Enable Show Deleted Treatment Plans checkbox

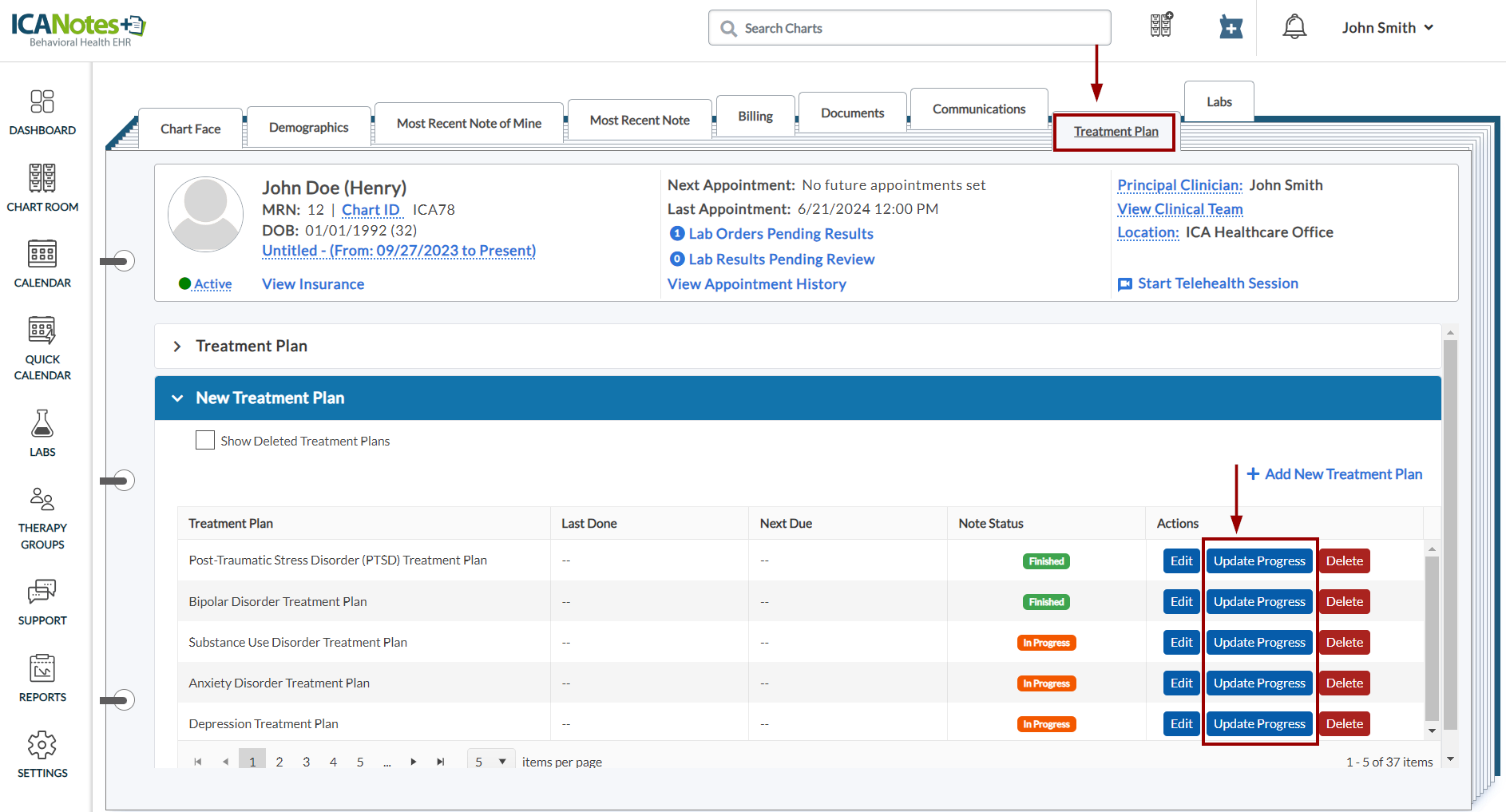tap(205, 441)
